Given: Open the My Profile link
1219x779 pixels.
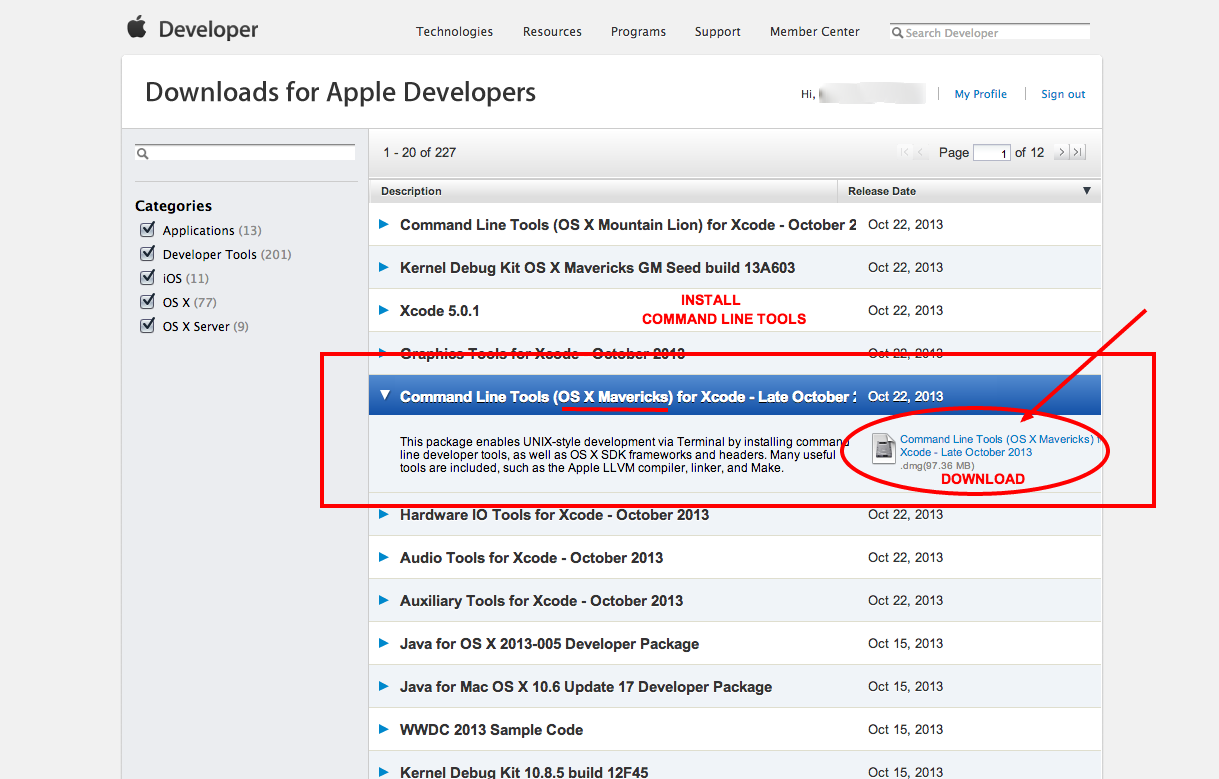Looking at the screenshot, I should [x=981, y=94].
